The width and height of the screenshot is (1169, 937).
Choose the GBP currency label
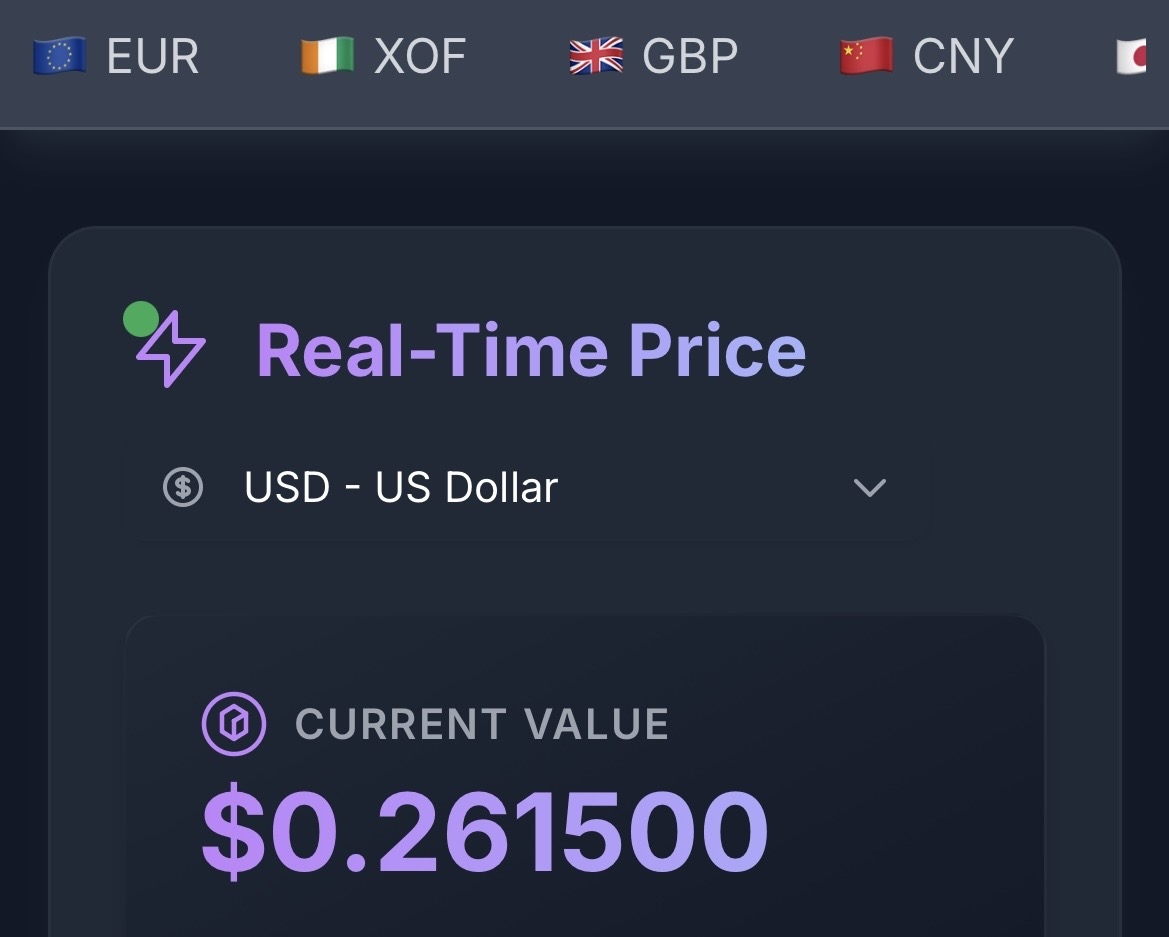689,56
